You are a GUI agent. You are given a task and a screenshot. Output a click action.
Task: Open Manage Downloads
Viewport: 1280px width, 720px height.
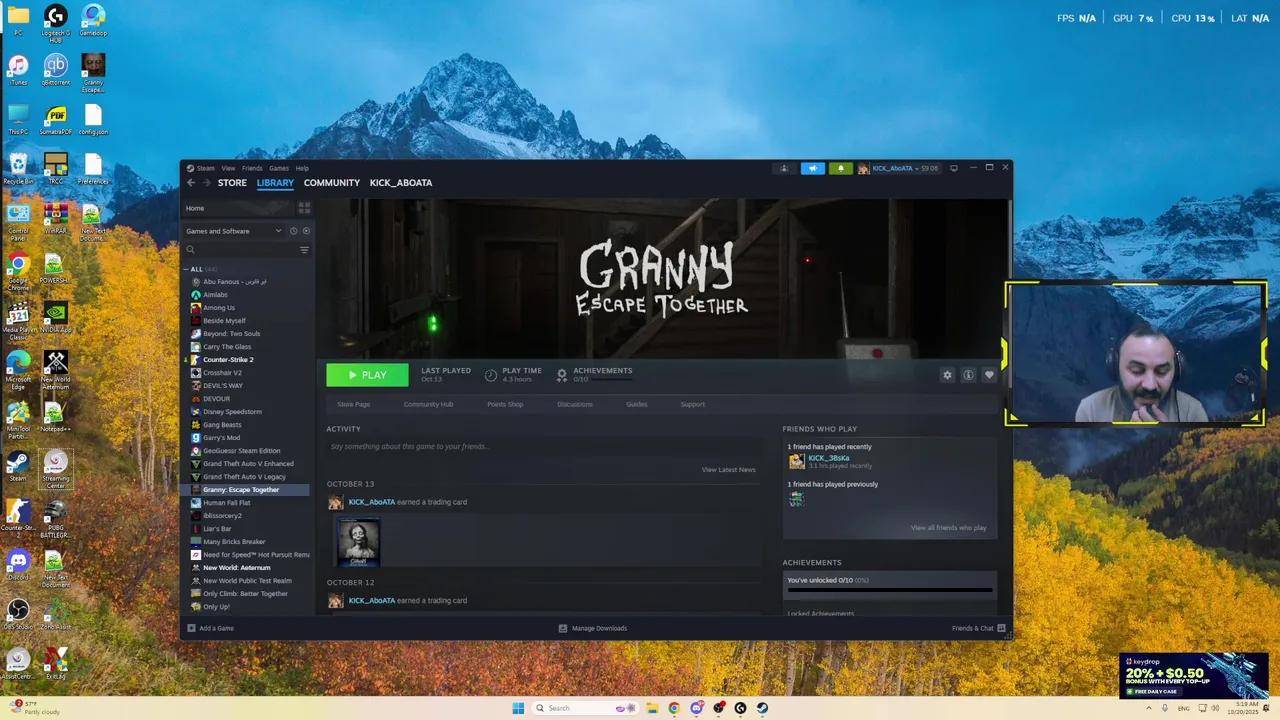(x=593, y=628)
